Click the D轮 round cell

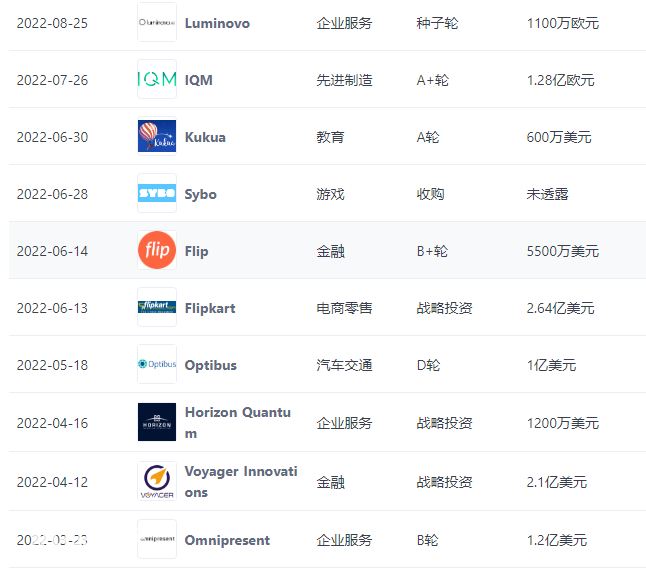coord(428,365)
